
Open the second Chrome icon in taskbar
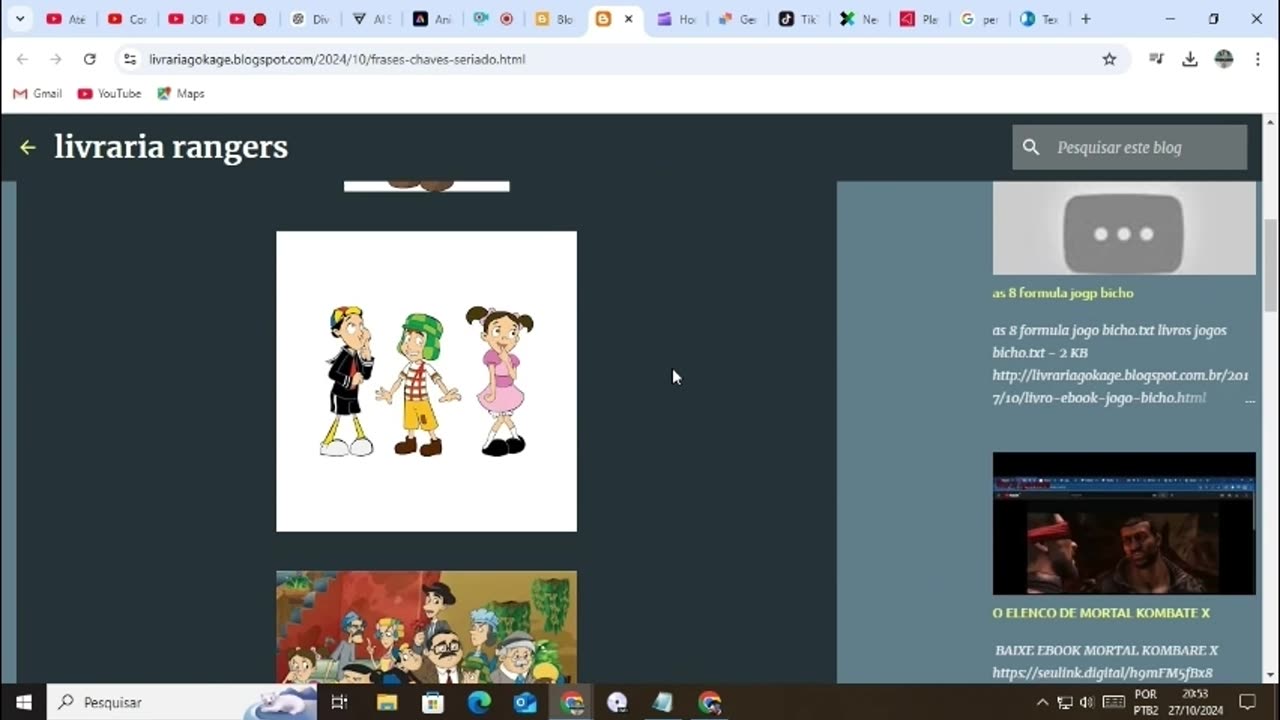coord(710,702)
